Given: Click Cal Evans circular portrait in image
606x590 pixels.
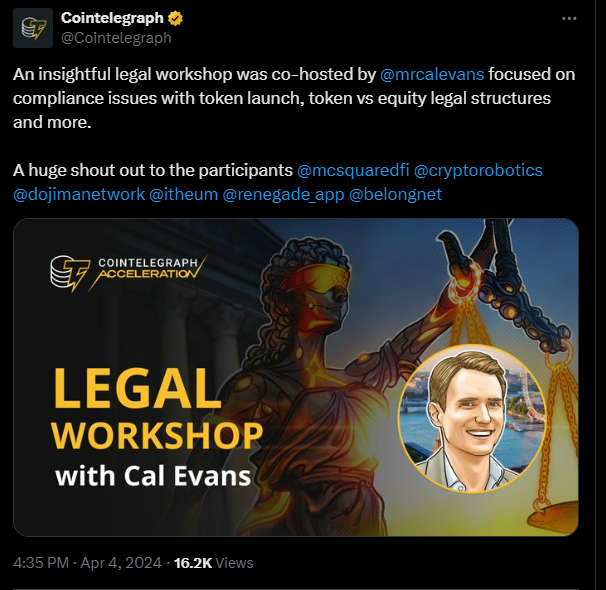Looking at the screenshot, I should click(472, 418).
